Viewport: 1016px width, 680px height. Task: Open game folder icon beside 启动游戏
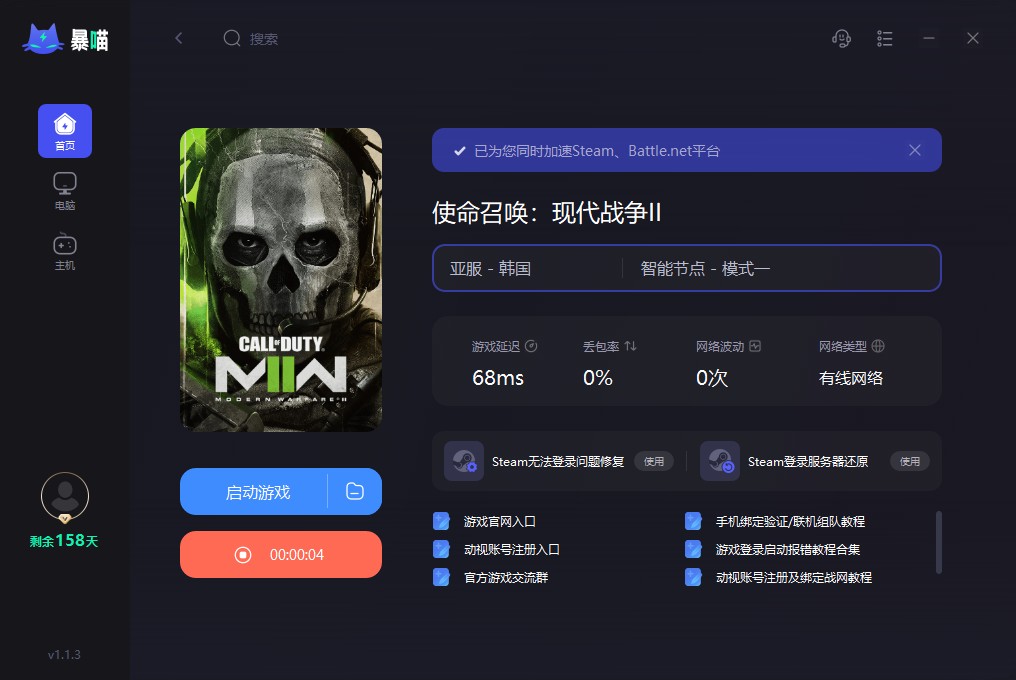(355, 491)
